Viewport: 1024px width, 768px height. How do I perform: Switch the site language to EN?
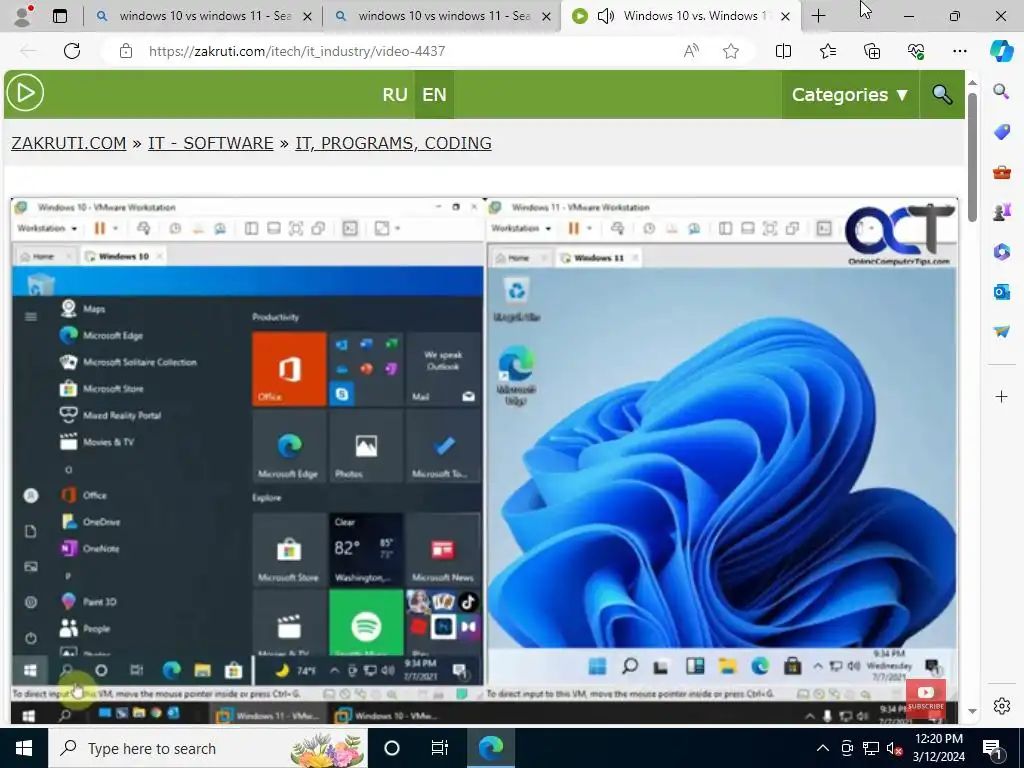(x=434, y=95)
